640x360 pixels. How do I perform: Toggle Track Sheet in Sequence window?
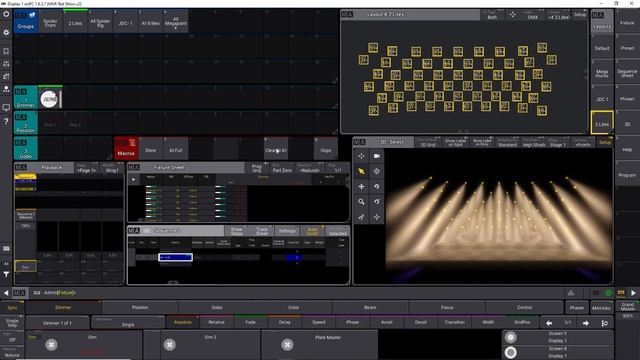pos(262,231)
